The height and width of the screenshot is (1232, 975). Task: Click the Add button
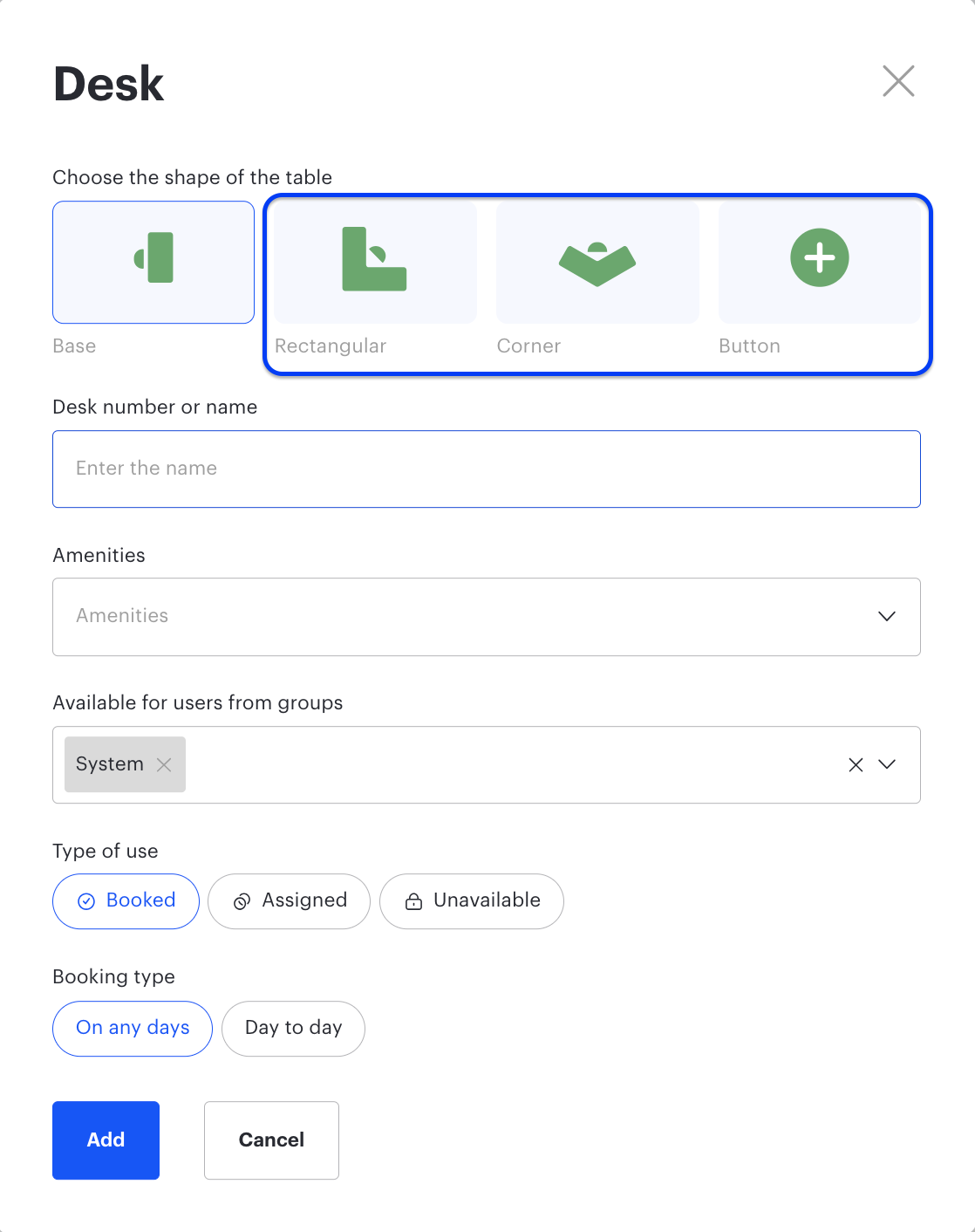[106, 1140]
